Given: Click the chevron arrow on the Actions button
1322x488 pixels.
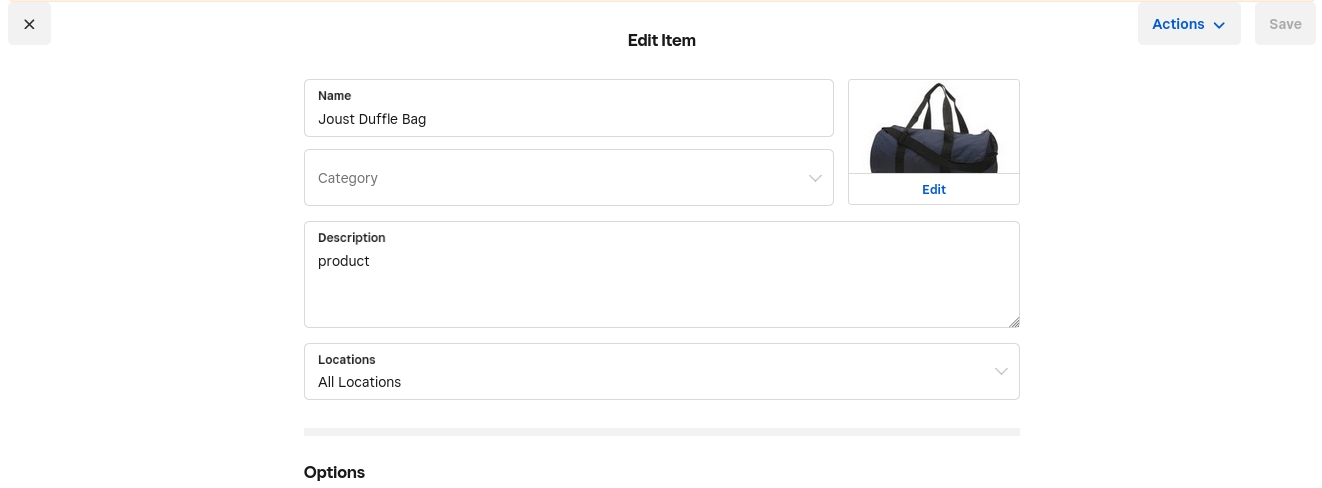Looking at the screenshot, I should tap(1219, 25).
